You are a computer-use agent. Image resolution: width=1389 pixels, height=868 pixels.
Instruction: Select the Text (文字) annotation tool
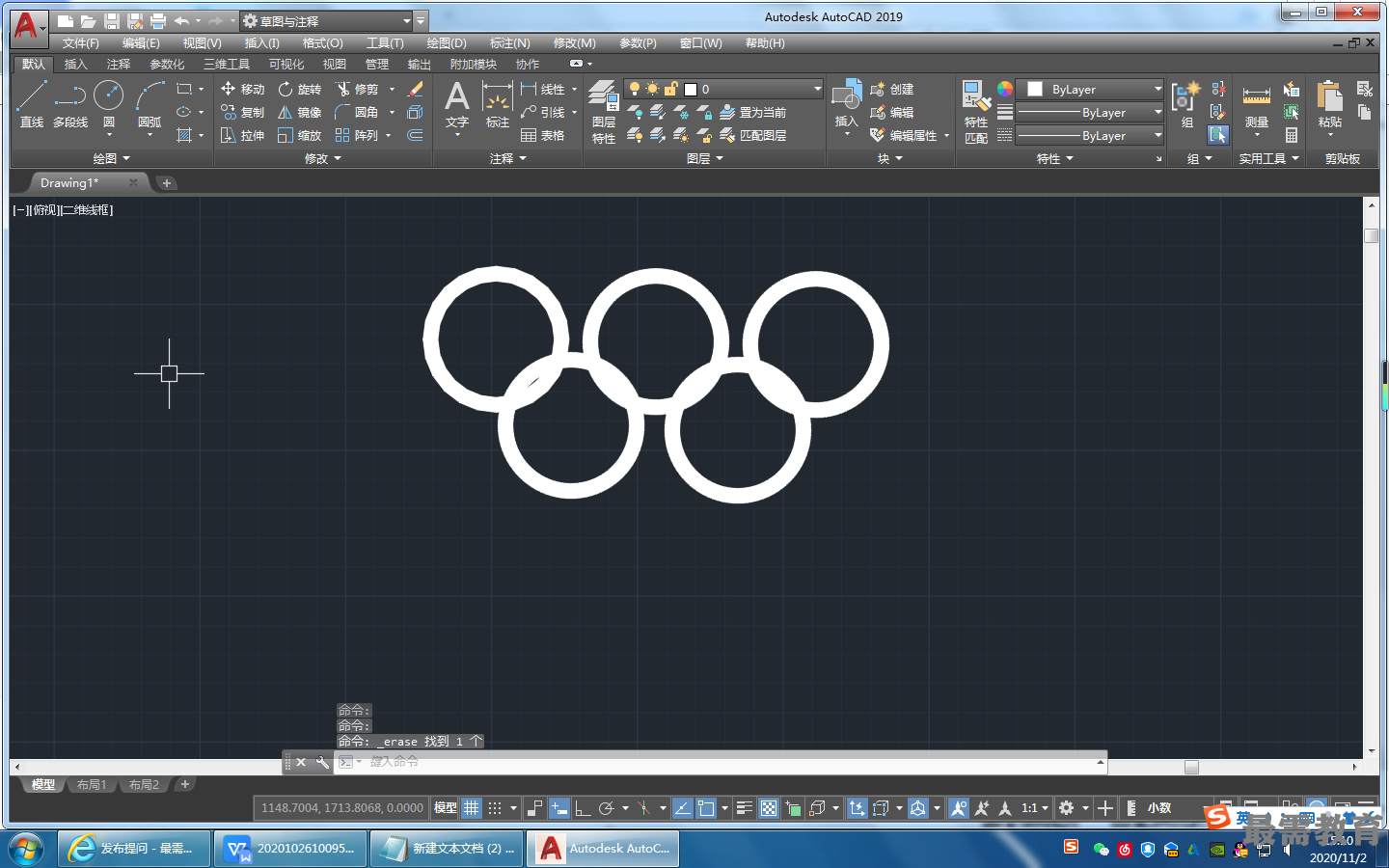pos(457,104)
